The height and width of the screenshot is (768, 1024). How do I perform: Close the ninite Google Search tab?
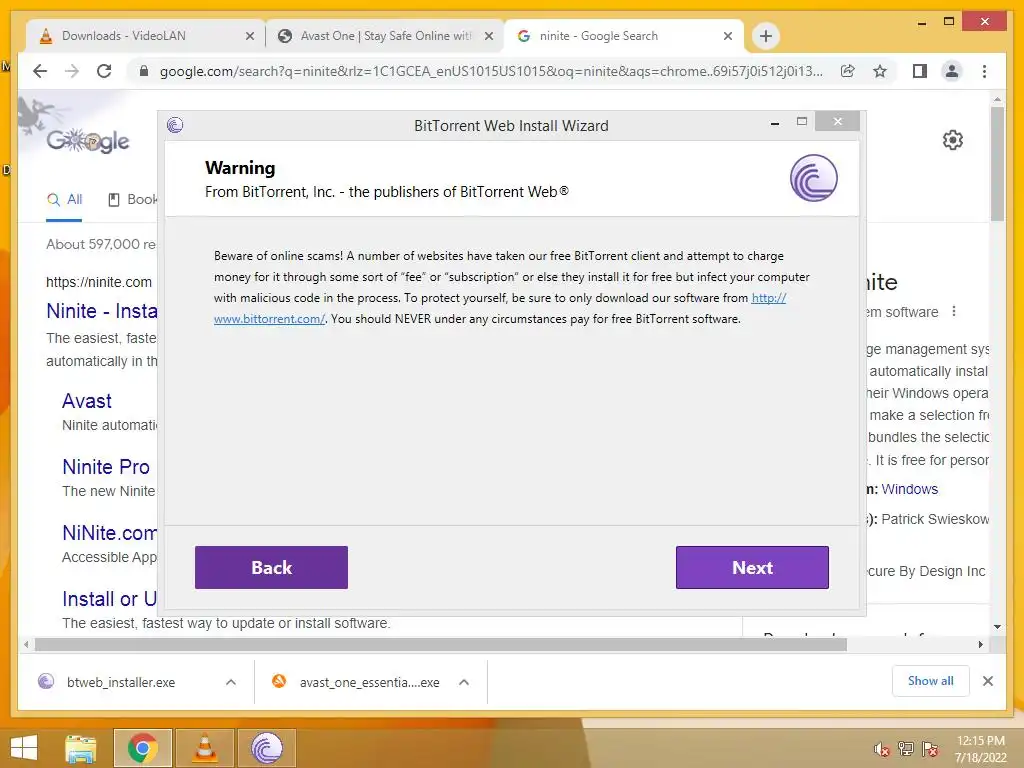pyautogui.click(x=728, y=37)
